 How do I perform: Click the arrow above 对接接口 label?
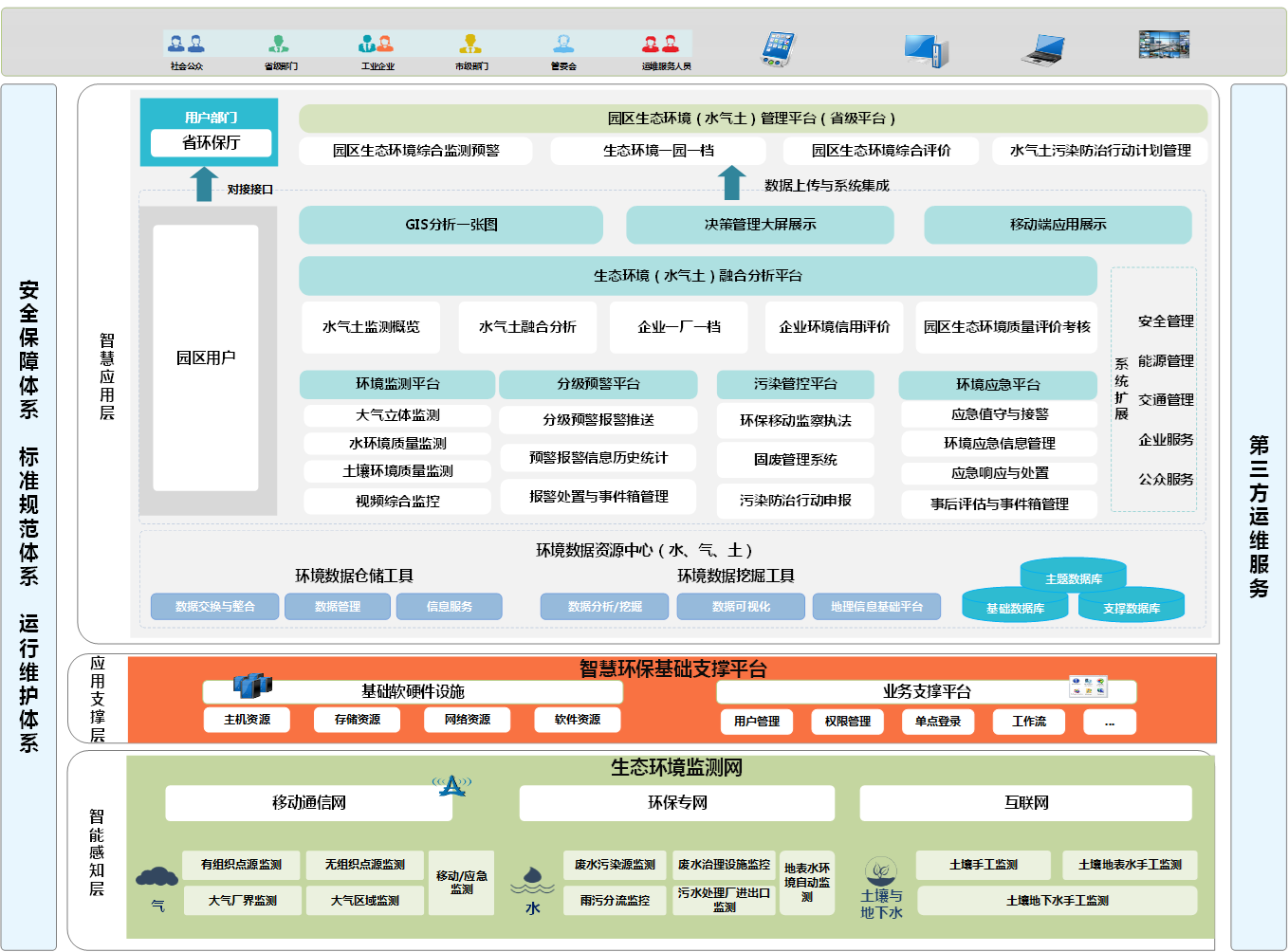coord(204,184)
